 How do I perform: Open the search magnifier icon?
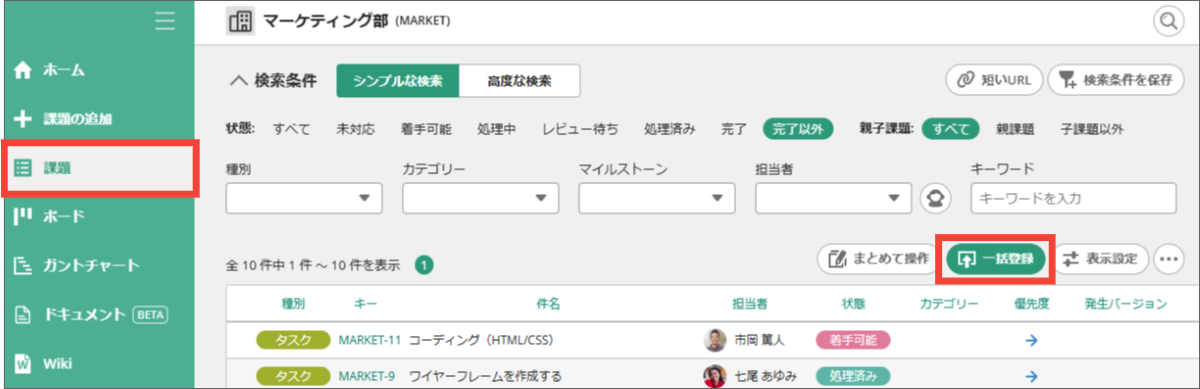[1168, 20]
